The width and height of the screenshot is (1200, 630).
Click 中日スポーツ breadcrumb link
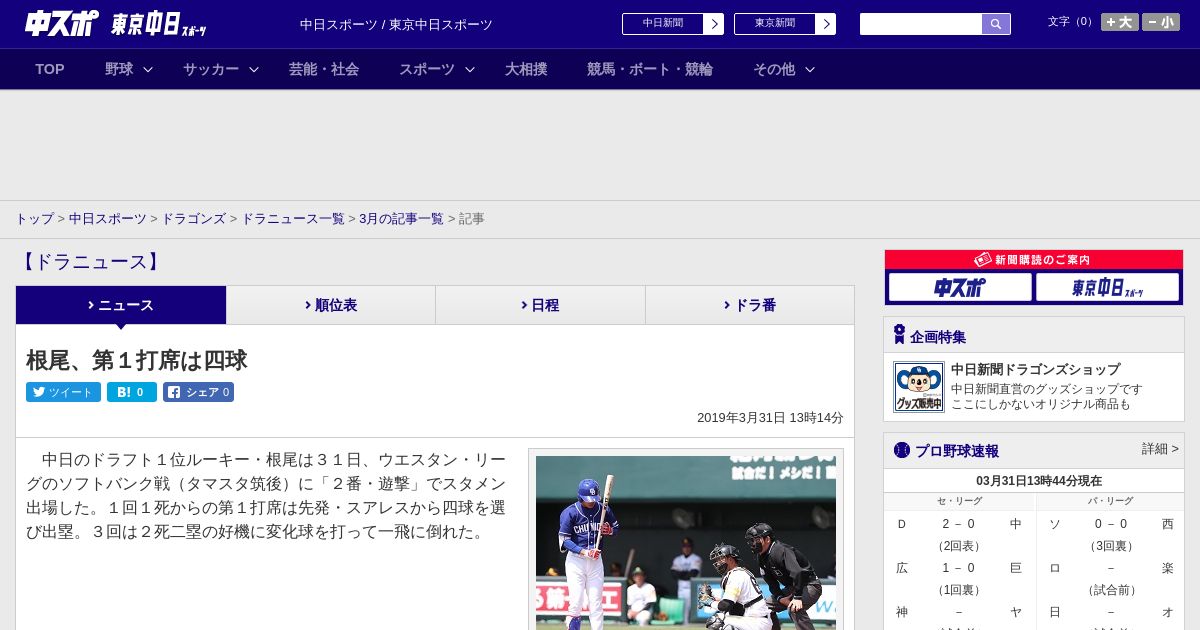(108, 218)
